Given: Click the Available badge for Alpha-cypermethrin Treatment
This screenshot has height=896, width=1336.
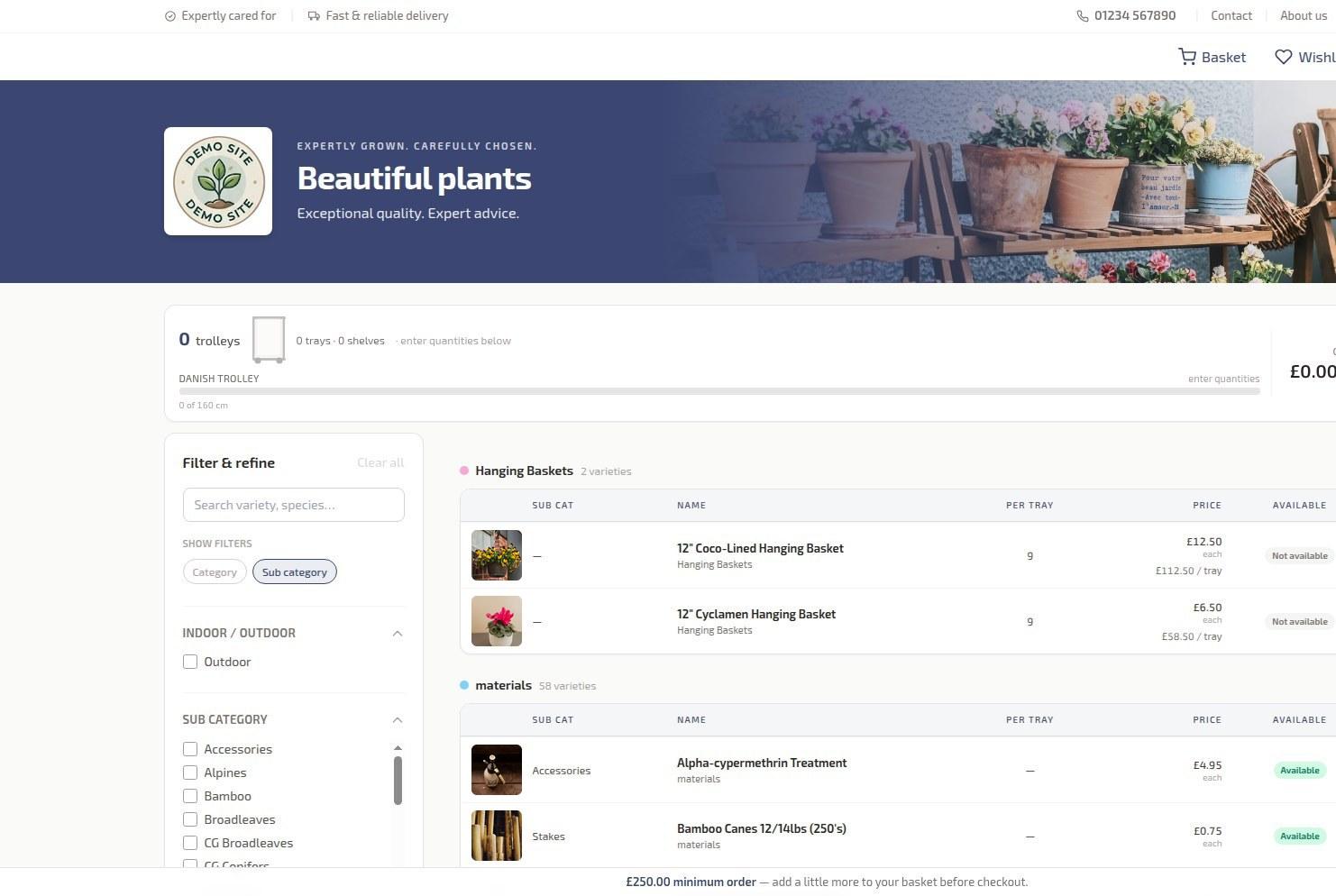Looking at the screenshot, I should [x=1300, y=770].
